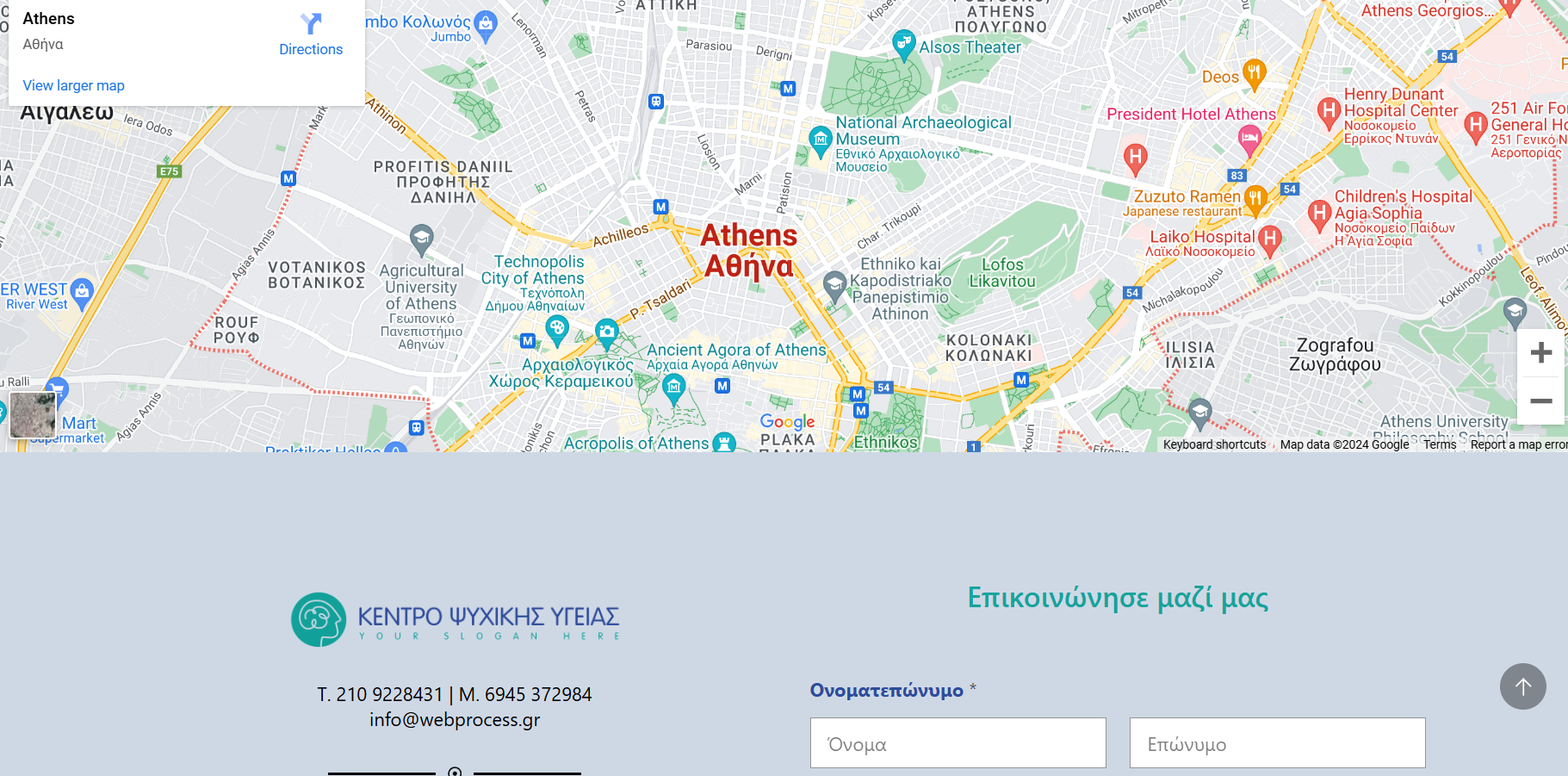Select the Laiko Hospital marker

pos(1269,241)
